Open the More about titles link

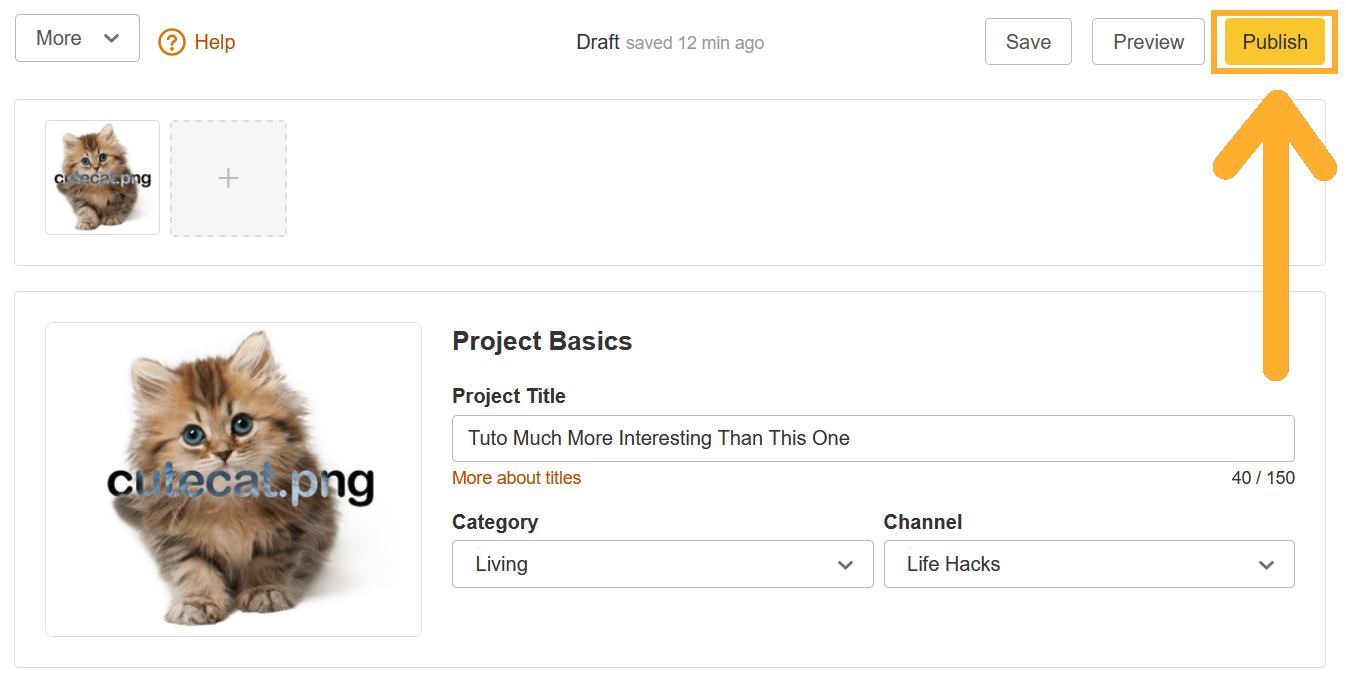(x=516, y=478)
